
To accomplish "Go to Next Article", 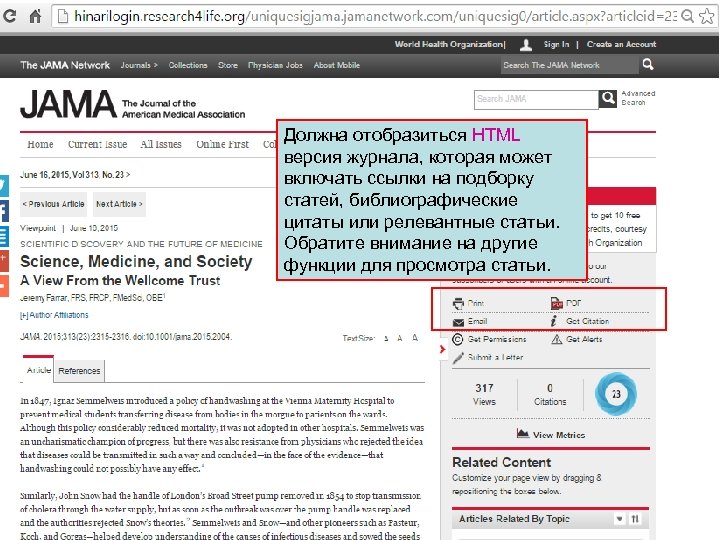I will [119, 204].
